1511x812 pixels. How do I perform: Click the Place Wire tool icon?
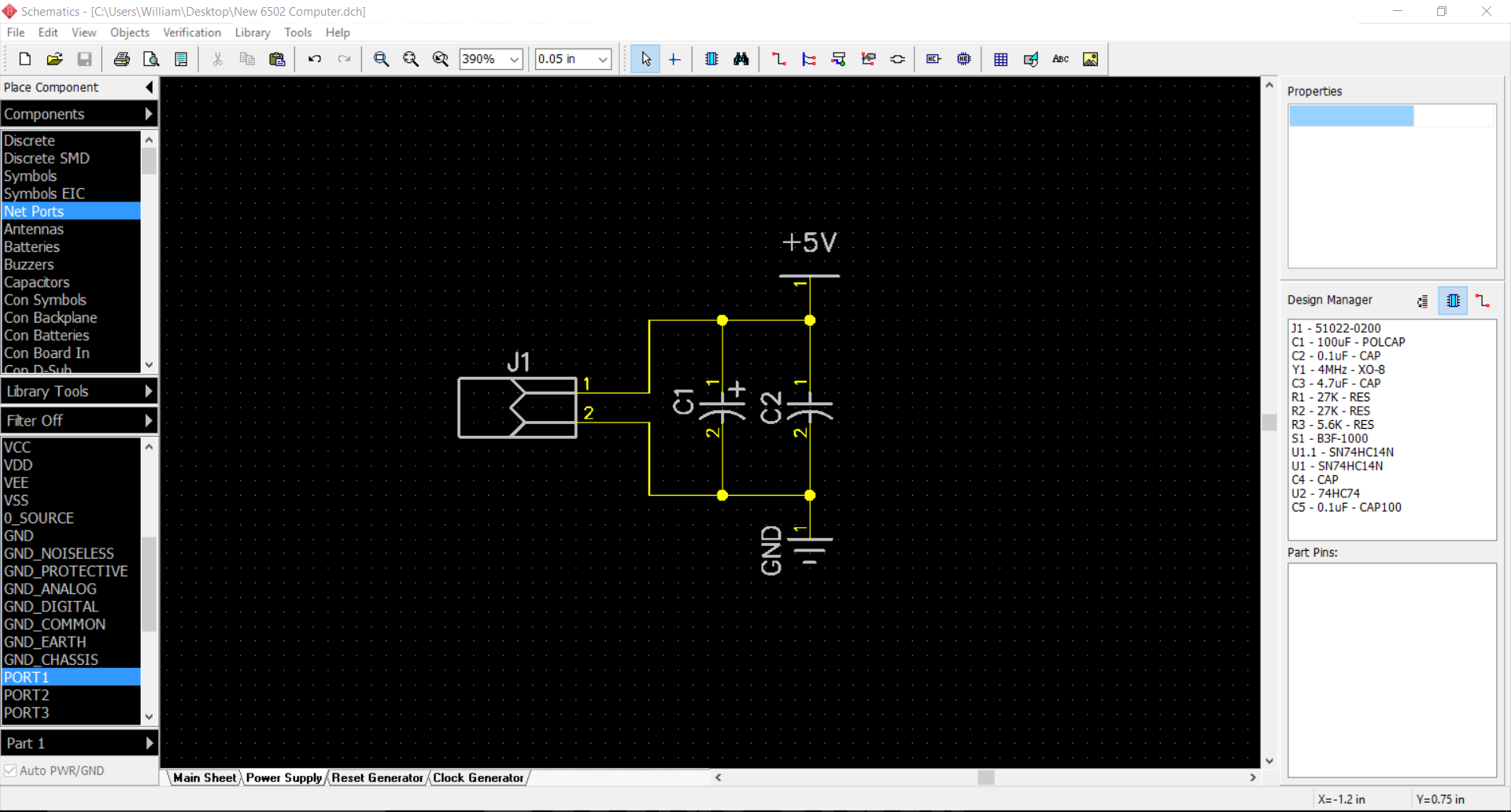tap(778, 59)
